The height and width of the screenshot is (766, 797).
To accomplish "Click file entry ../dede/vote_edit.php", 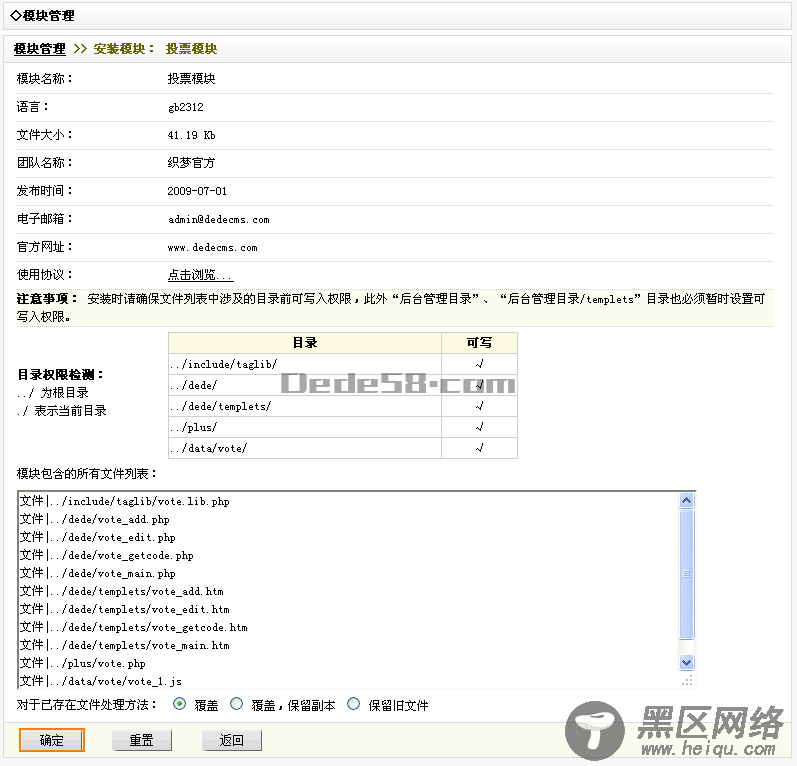I will click(x=98, y=537).
